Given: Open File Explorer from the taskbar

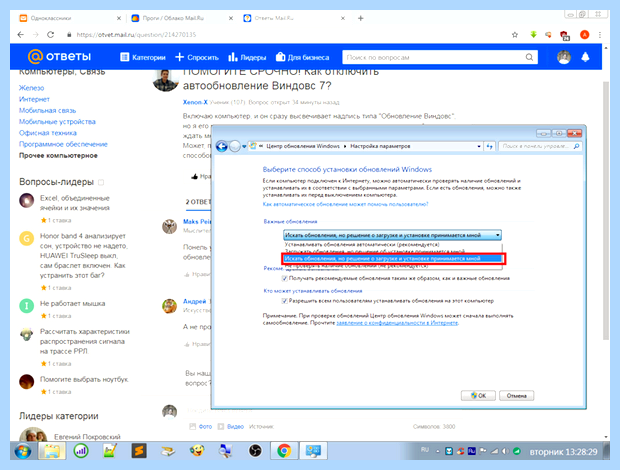Looking at the screenshot, I should click(x=51, y=451).
